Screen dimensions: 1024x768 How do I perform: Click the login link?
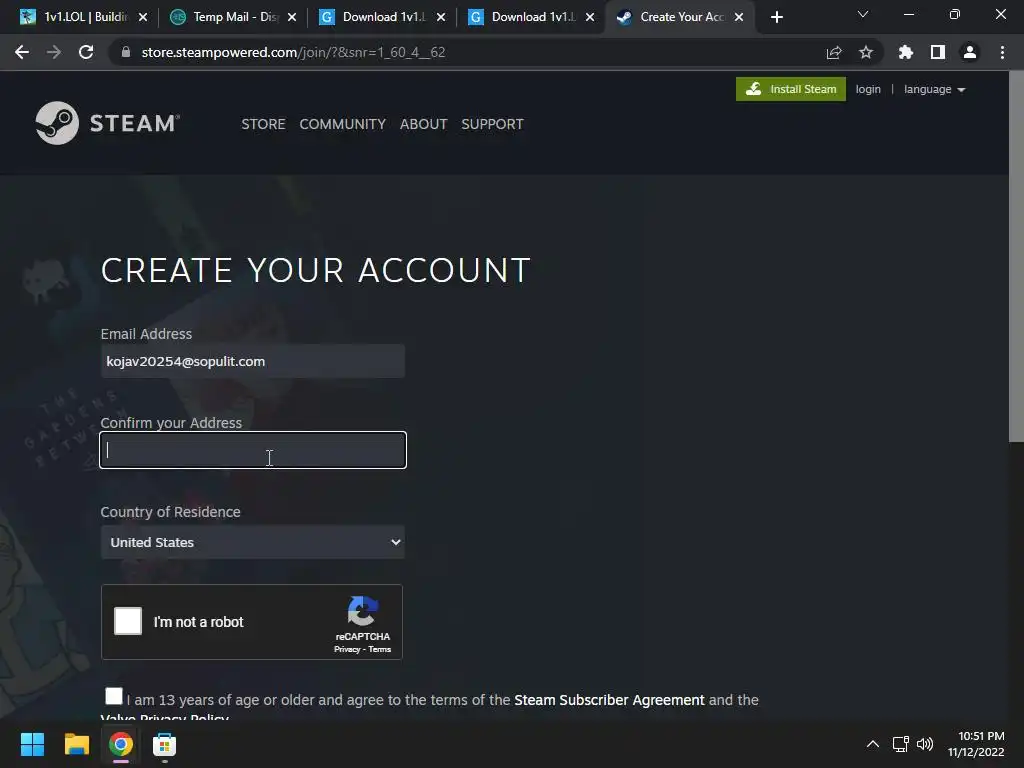tap(868, 89)
